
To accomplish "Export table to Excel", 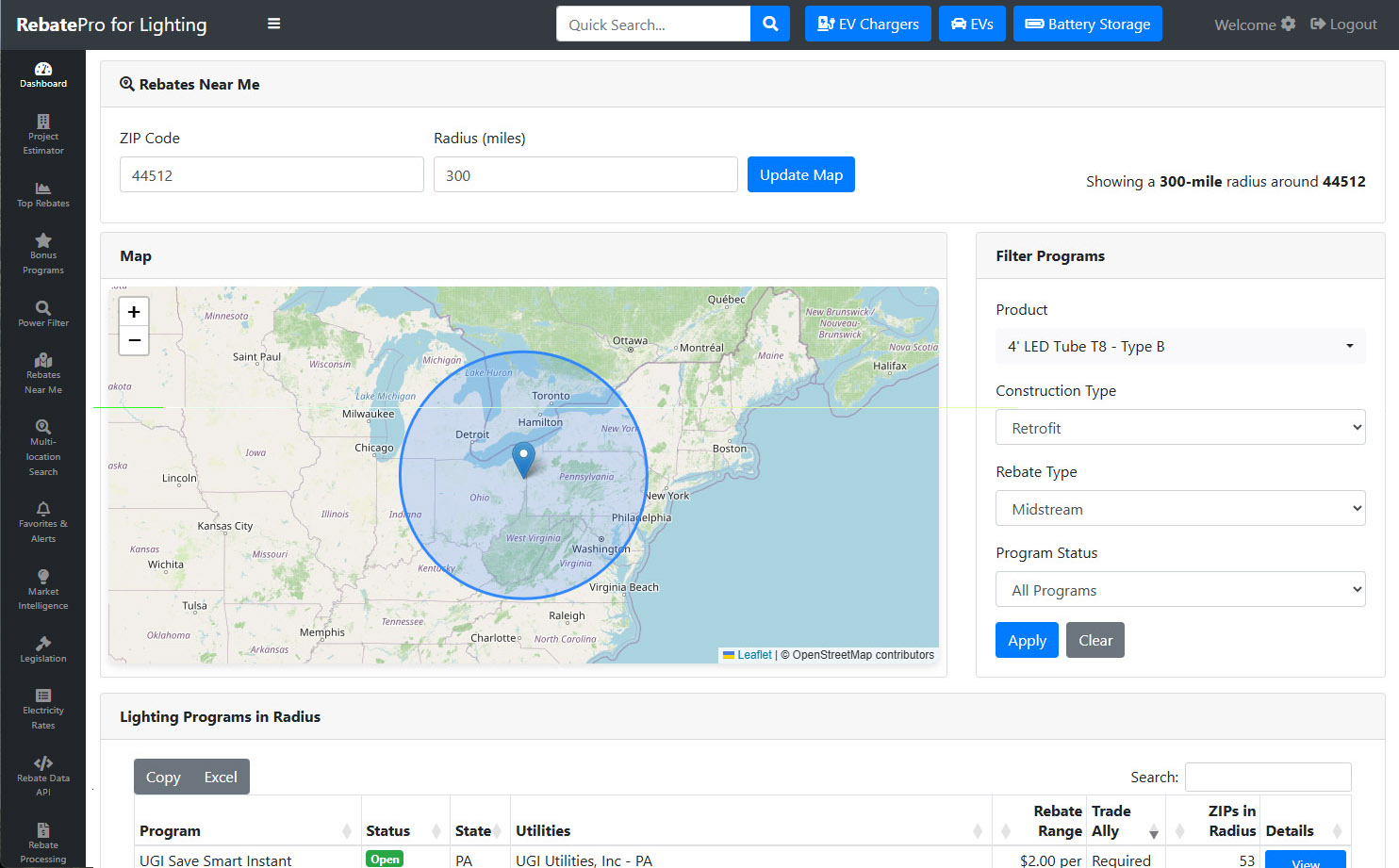I will [221, 777].
